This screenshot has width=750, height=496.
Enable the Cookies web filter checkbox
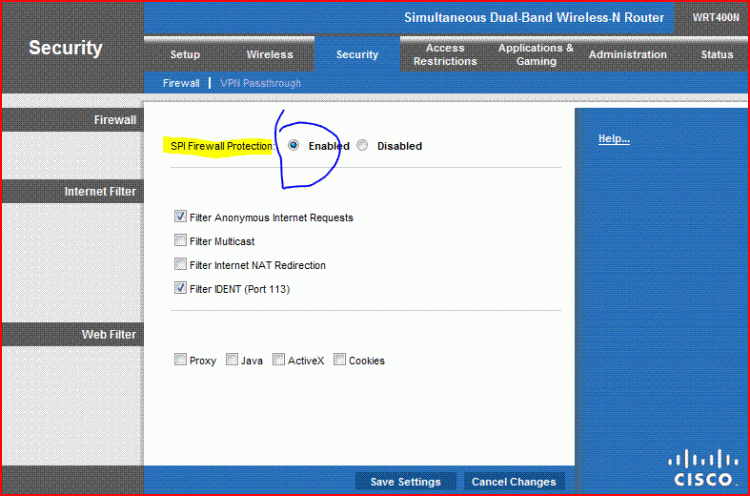pyautogui.click(x=340, y=360)
